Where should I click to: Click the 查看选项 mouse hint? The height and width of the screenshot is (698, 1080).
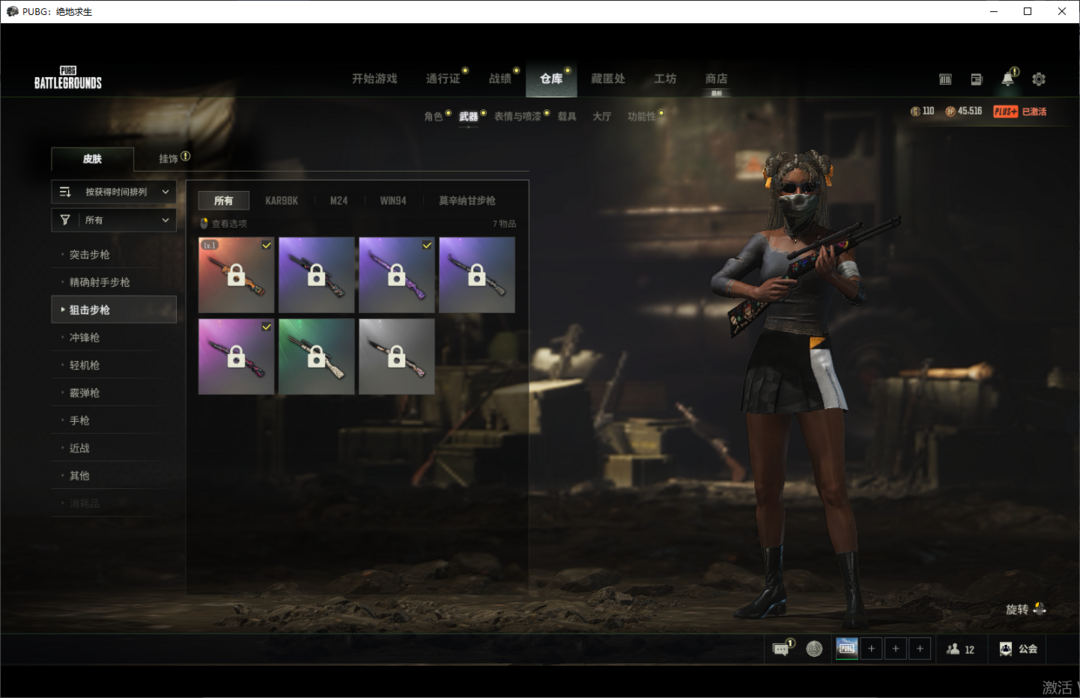coord(223,223)
